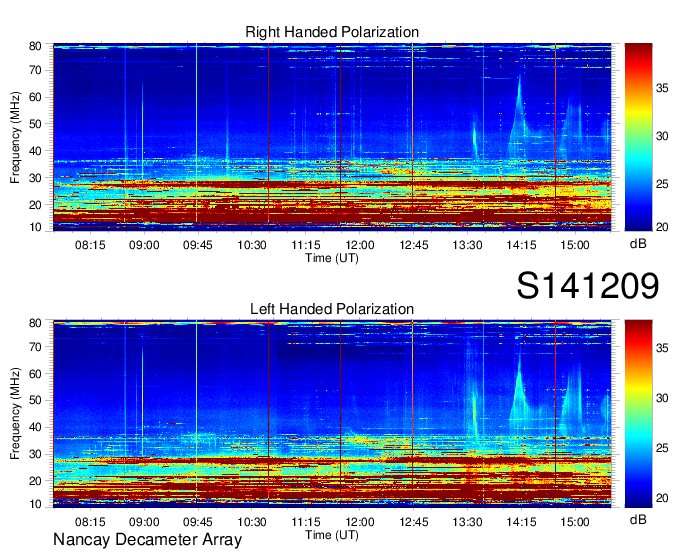
Task: Click the "20" value on Right Handed colorbar
Action: 662,227
